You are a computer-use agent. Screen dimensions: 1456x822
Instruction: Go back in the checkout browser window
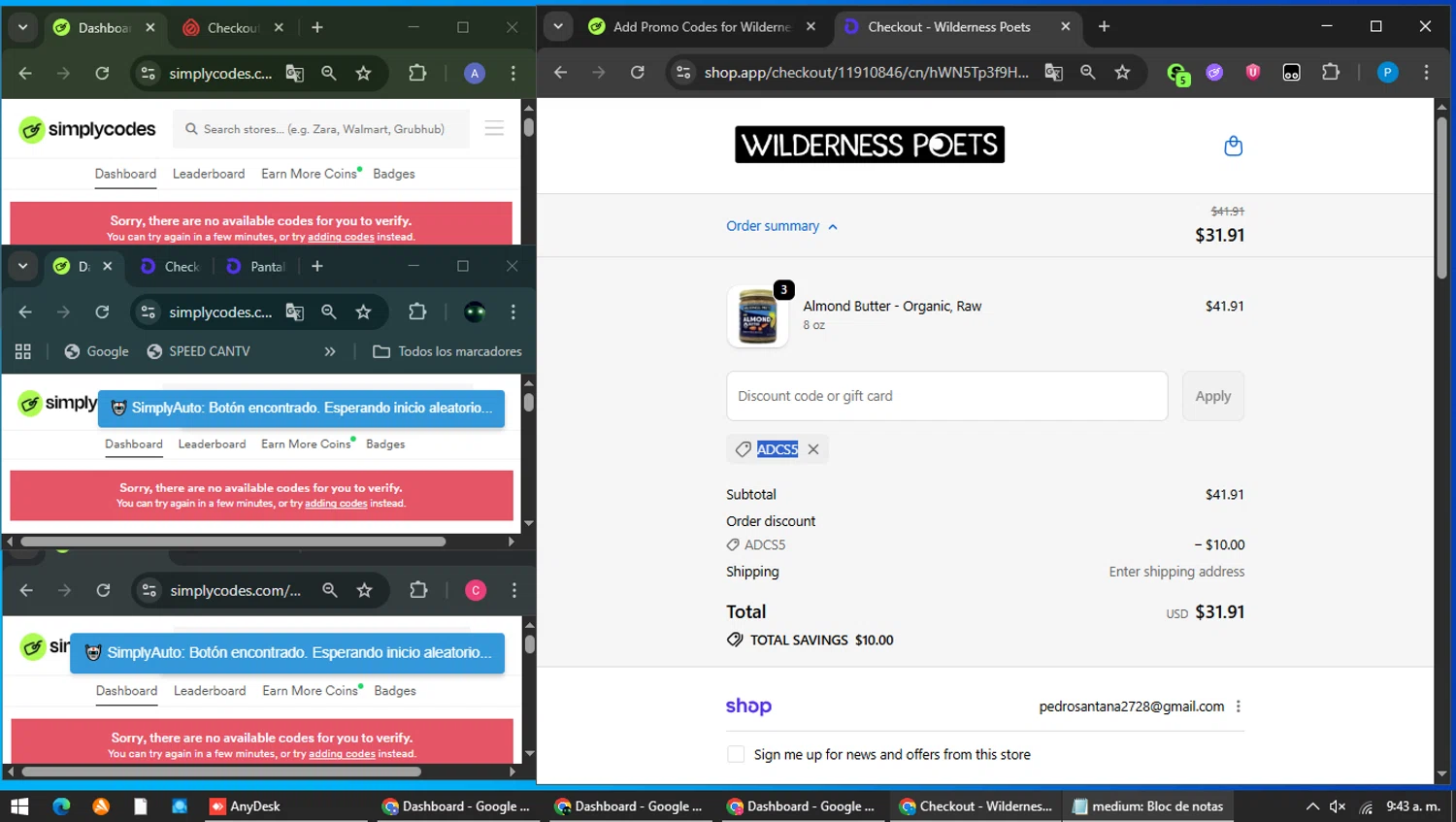coord(560,72)
